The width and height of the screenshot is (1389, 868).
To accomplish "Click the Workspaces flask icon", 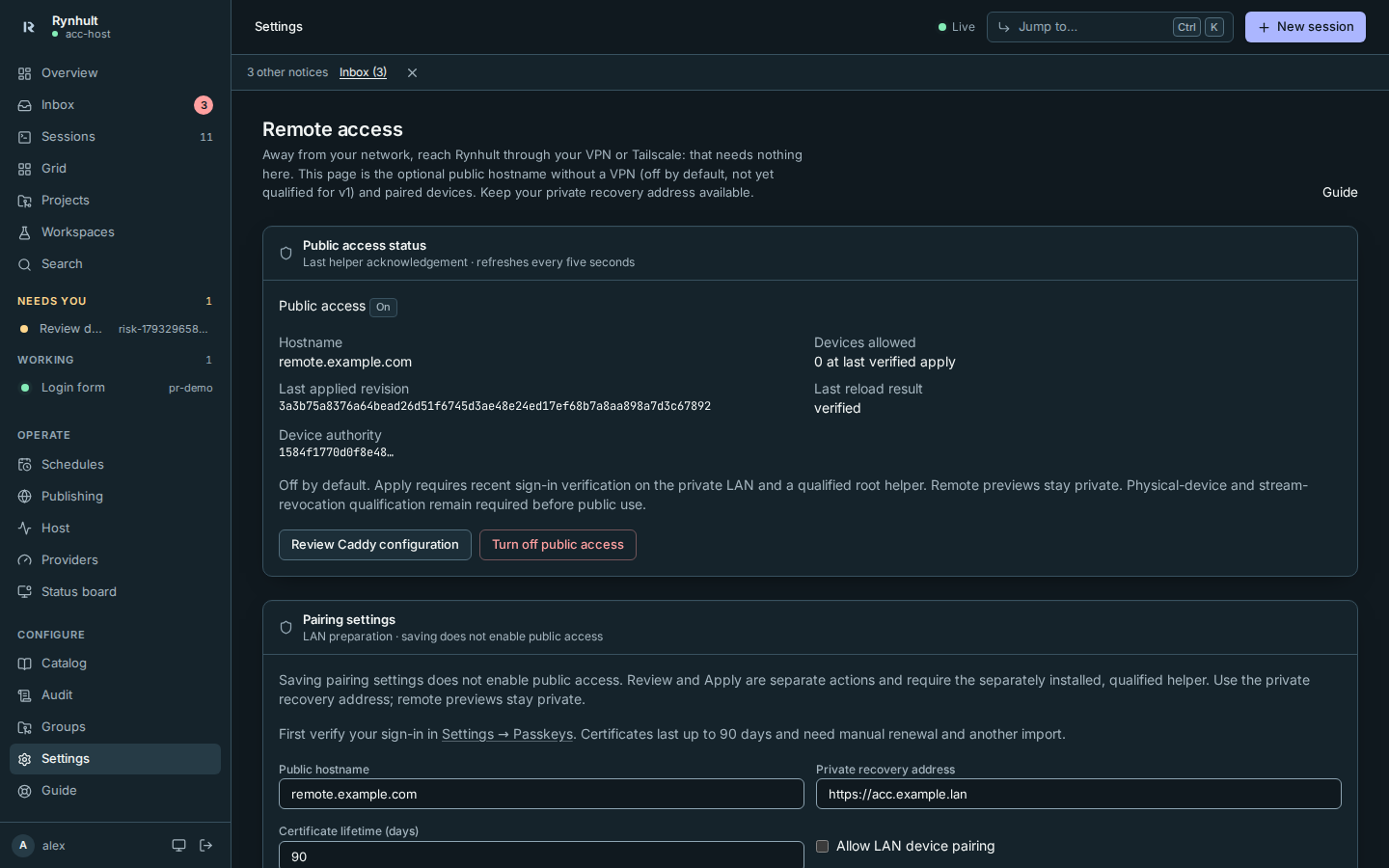I will 25,232.
